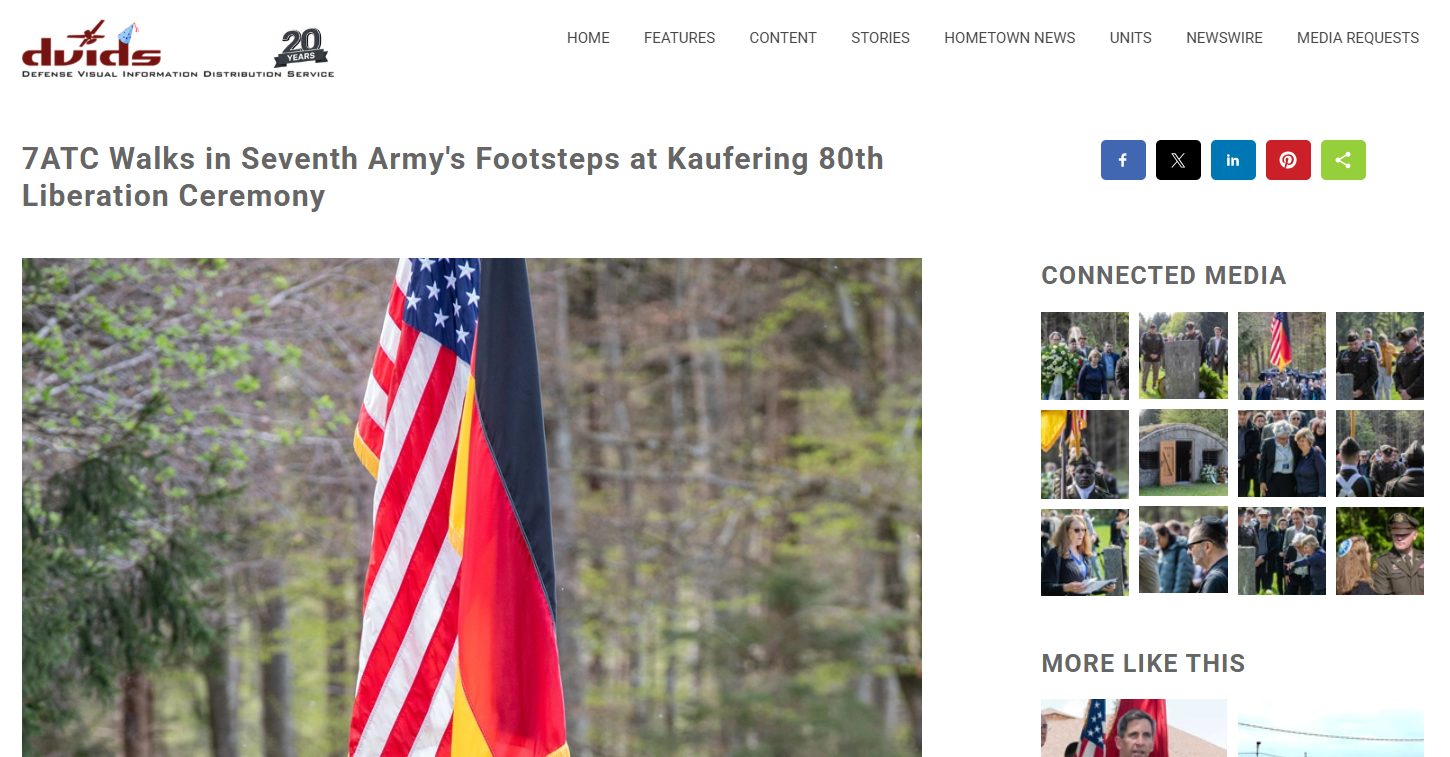Pin article with Pinterest icon
This screenshot has width=1450, height=757.
pos(1288,160)
